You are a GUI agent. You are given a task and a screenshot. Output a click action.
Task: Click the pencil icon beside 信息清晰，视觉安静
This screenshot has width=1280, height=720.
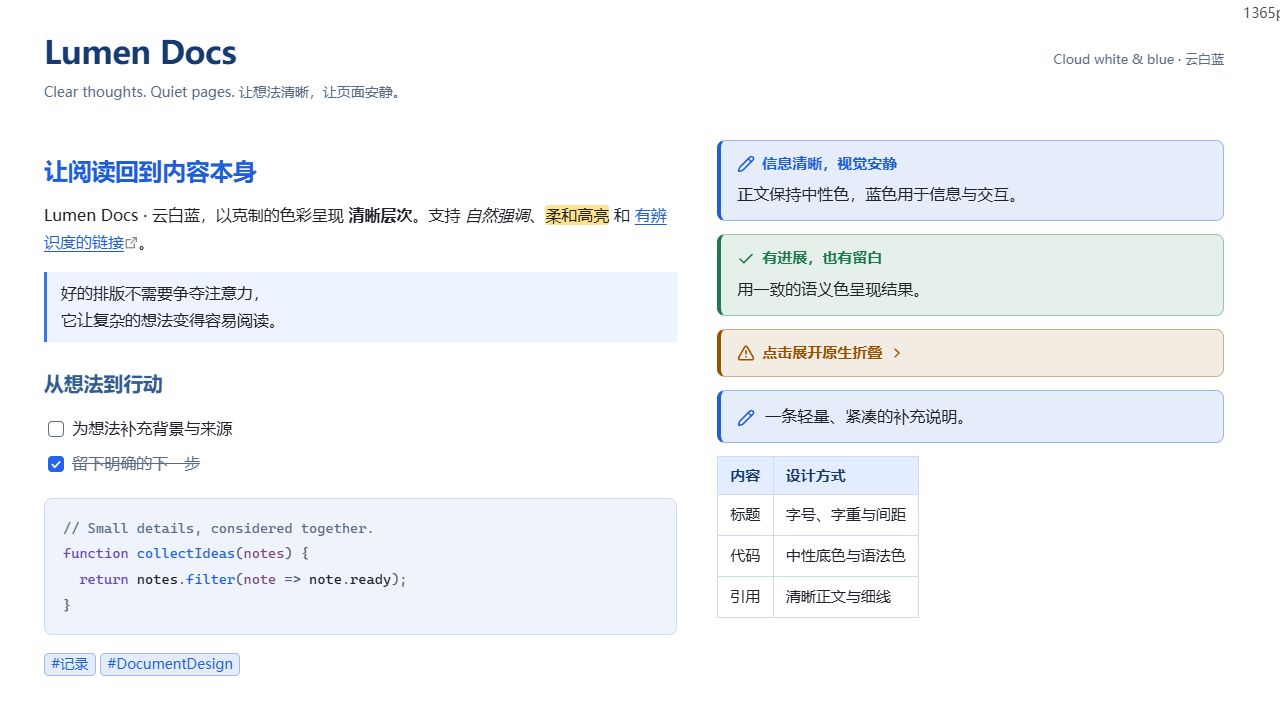tap(746, 164)
